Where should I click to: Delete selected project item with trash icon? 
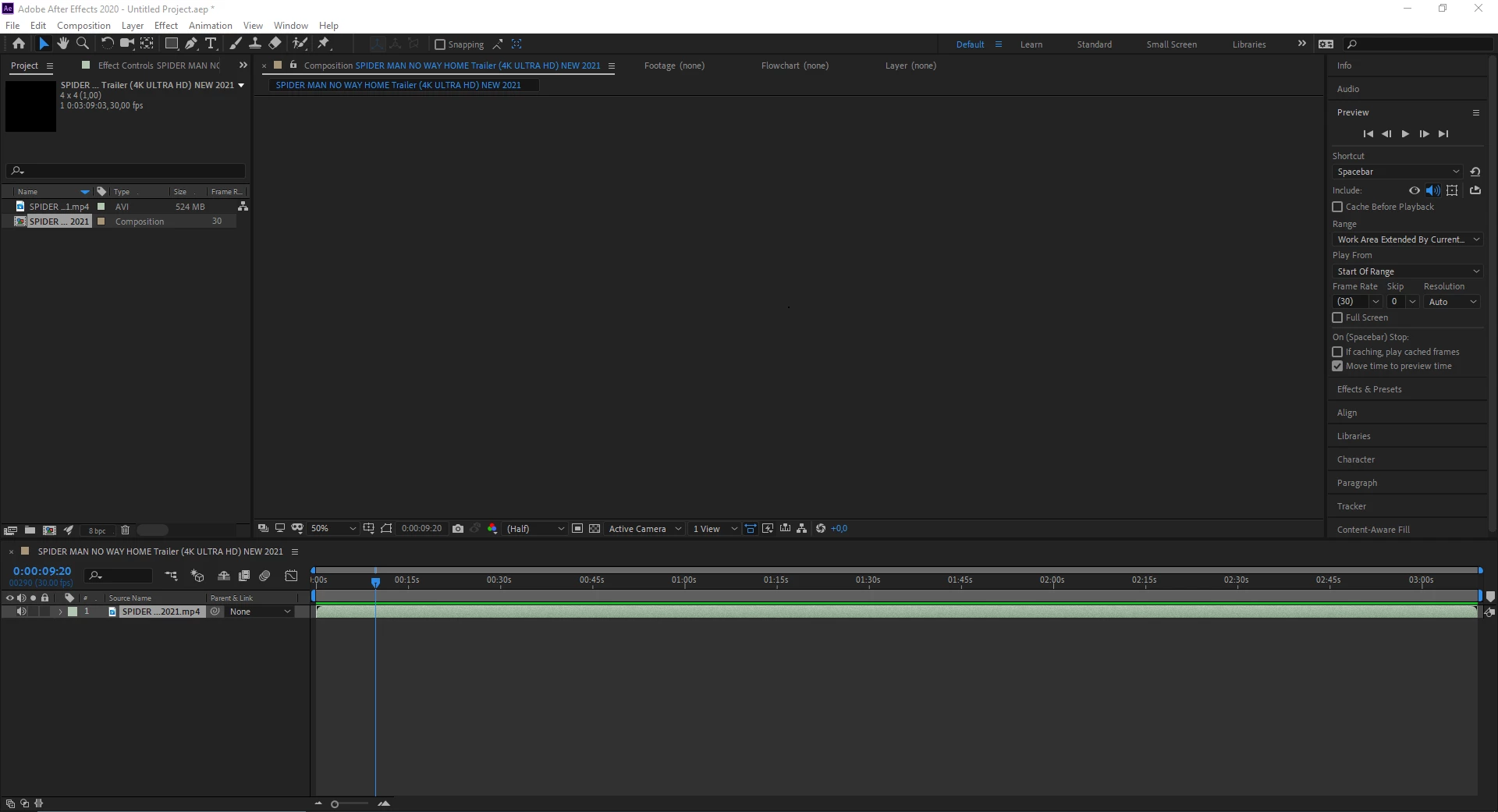point(125,530)
